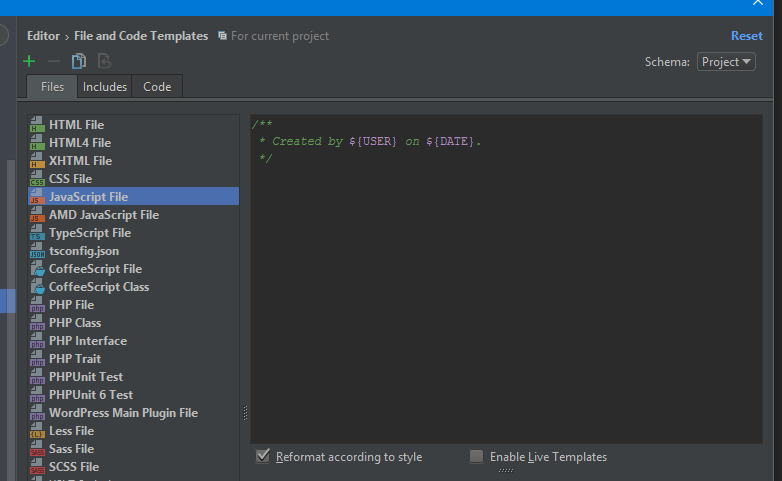Click the HTML4 File icon
782x481 pixels.
[37, 142]
